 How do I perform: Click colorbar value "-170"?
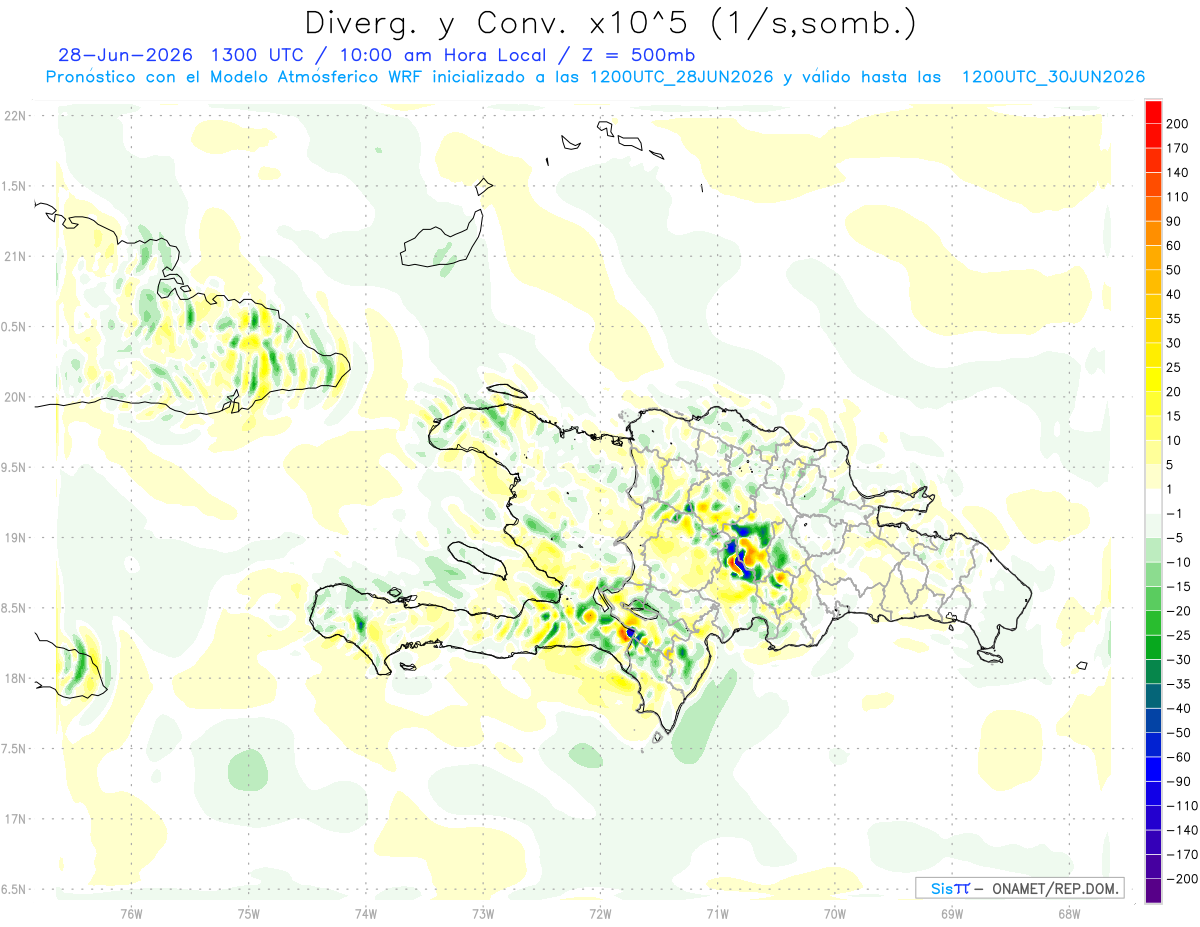pyautogui.click(x=1182, y=854)
